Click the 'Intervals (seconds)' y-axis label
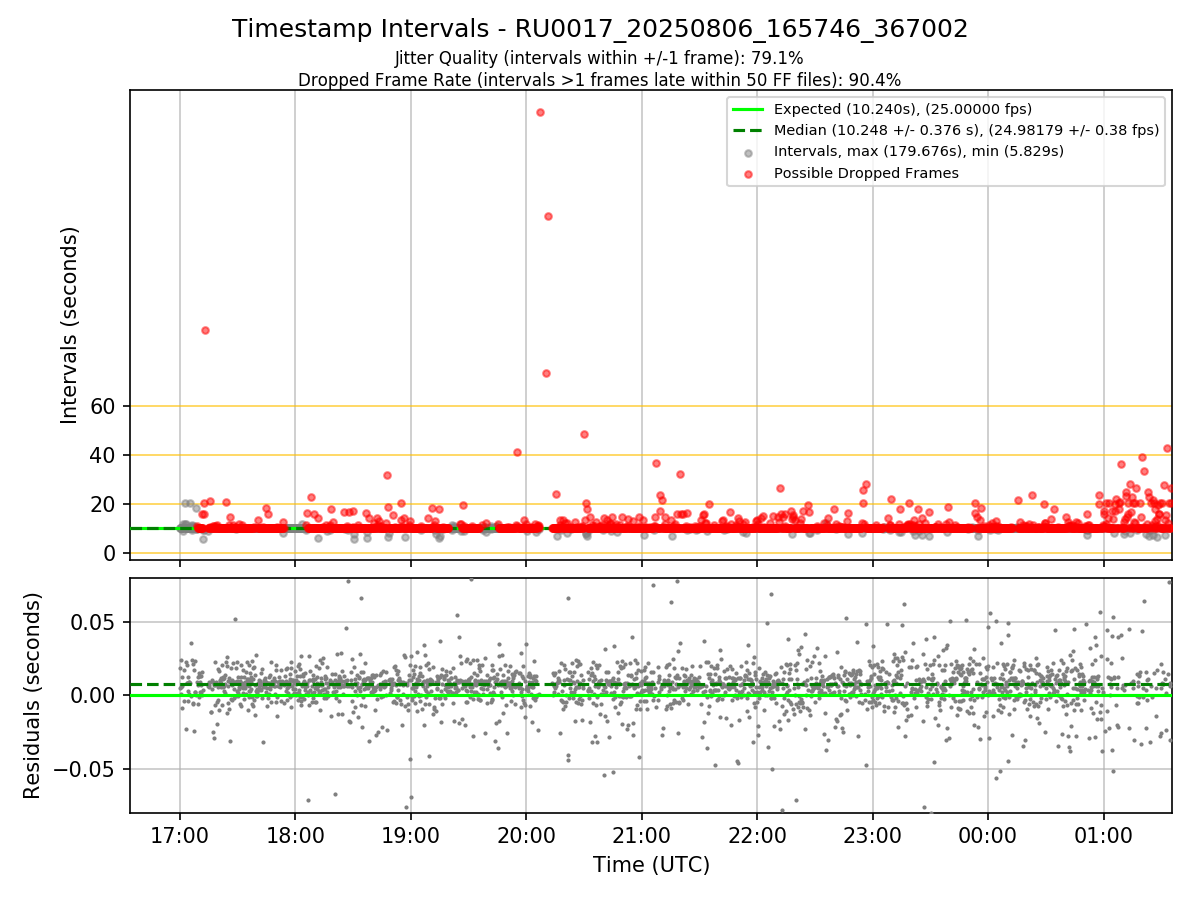Viewport: 1200px width, 900px height. (x=69, y=325)
